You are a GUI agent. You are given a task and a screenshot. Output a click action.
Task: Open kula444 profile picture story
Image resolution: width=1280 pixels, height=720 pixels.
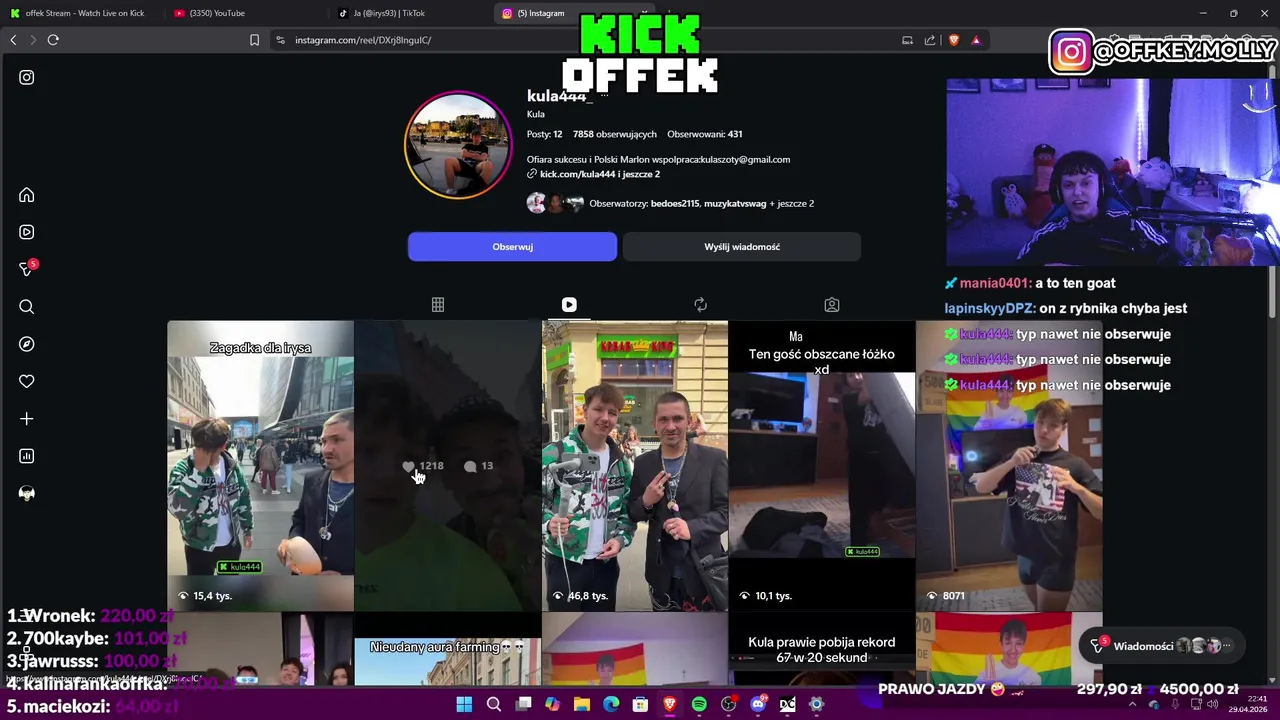[458, 145]
